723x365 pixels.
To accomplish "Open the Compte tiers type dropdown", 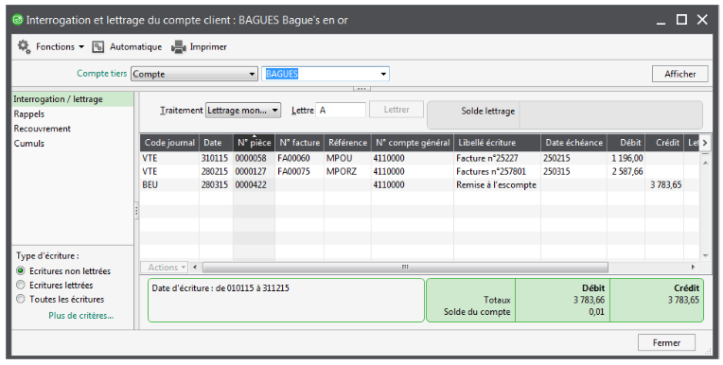I will click(194, 74).
